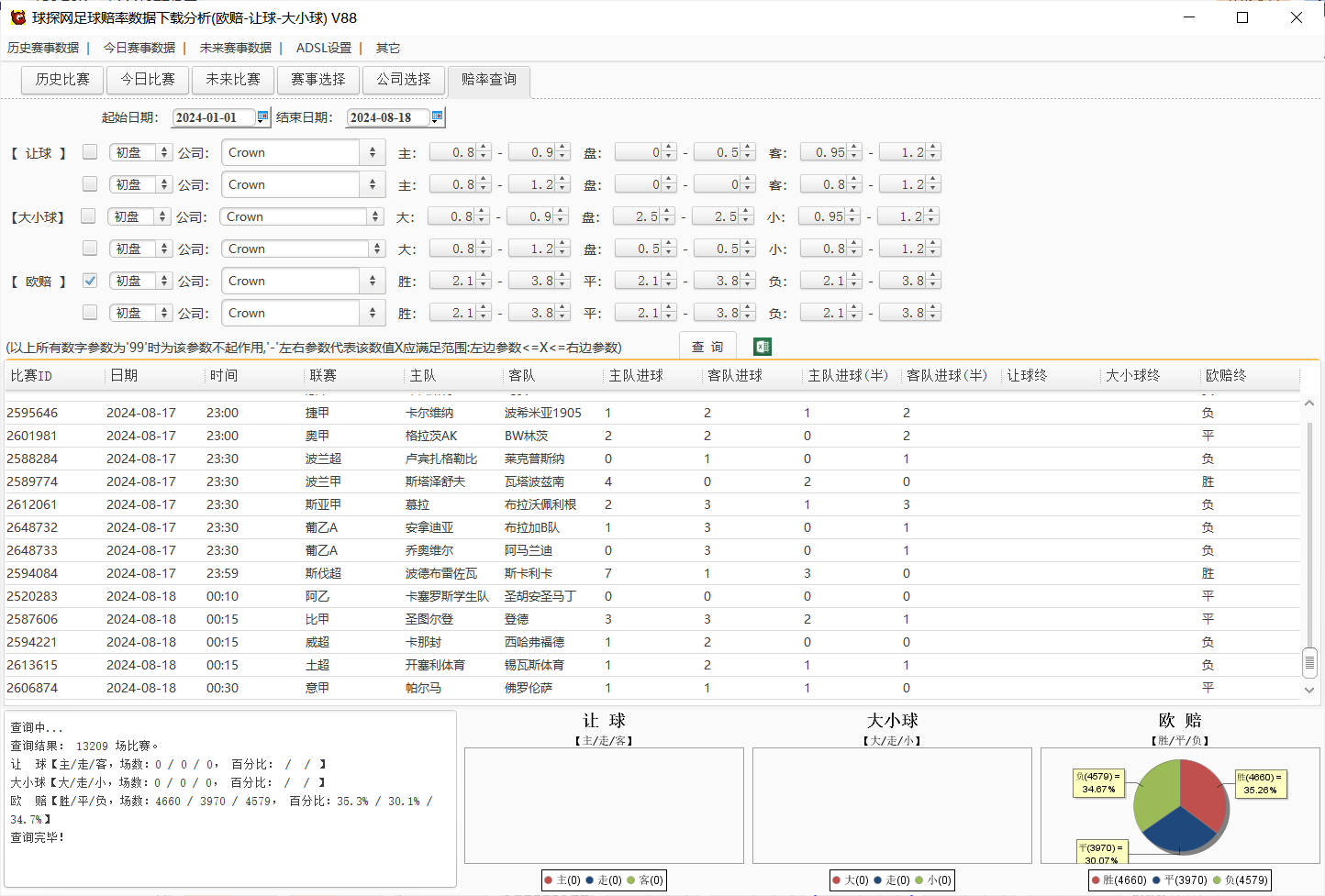Sort by 联赛 column header
Image resolution: width=1325 pixels, height=896 pixels.
coord(353,375)
